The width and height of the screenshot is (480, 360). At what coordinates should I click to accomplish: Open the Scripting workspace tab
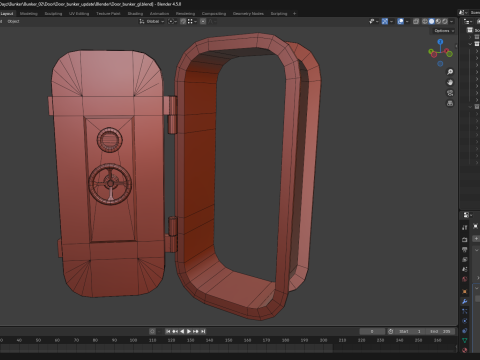click(x=279, y=14)
